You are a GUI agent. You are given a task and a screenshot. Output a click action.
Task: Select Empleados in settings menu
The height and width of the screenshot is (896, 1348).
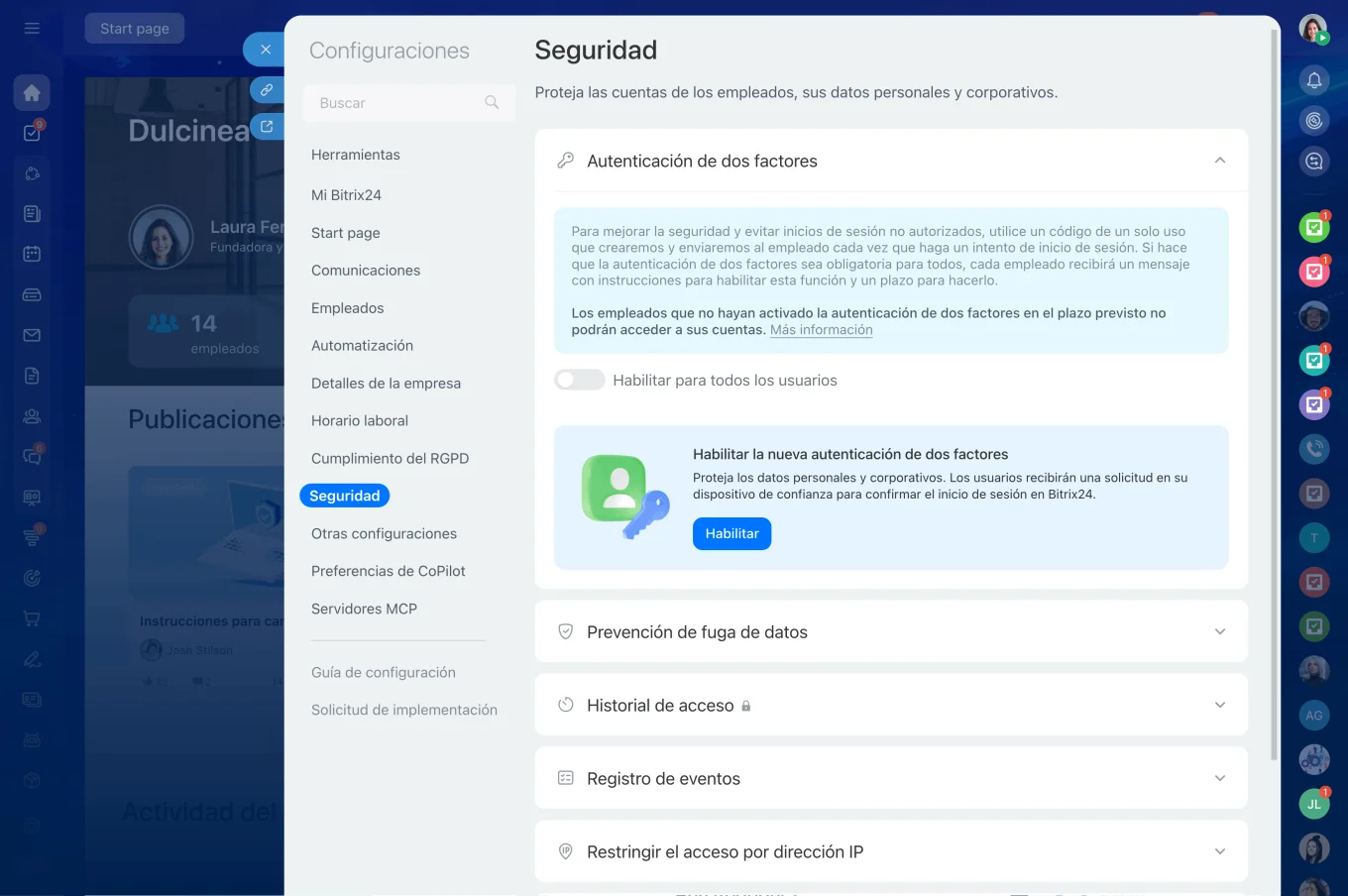tap(347, 308)
